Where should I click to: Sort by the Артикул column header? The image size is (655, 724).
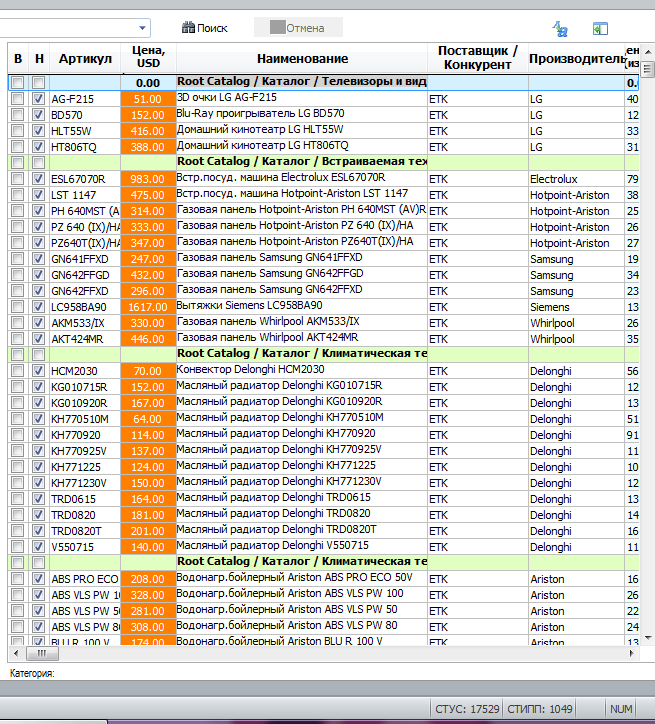coord(85,58)
